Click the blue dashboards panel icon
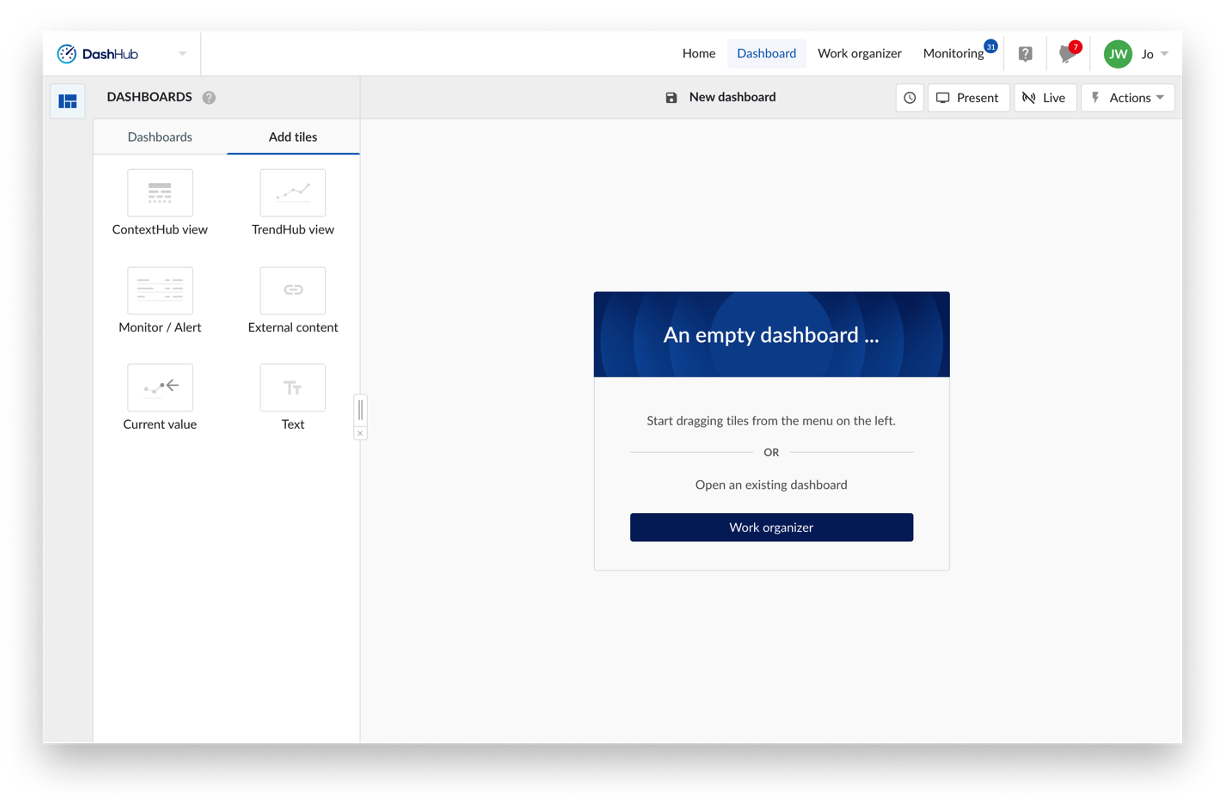The width and height of the screenshot is (1226, 793). pyautogui.click(x=67, y=101)
